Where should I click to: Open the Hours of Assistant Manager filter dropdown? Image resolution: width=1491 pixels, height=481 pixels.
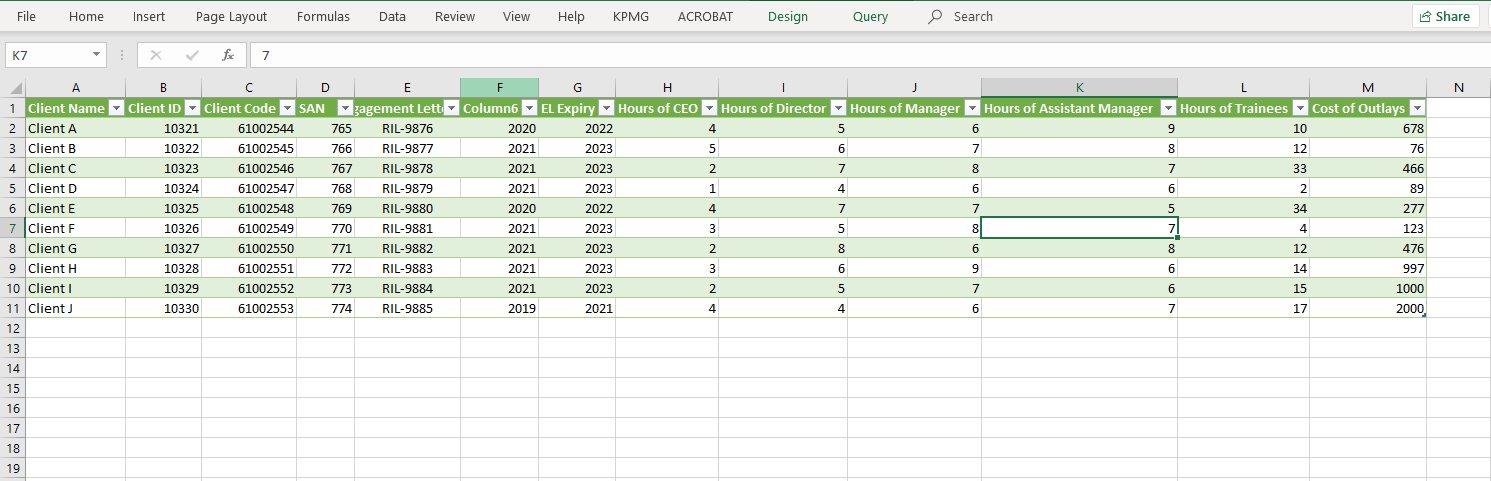pos(1167,108)
